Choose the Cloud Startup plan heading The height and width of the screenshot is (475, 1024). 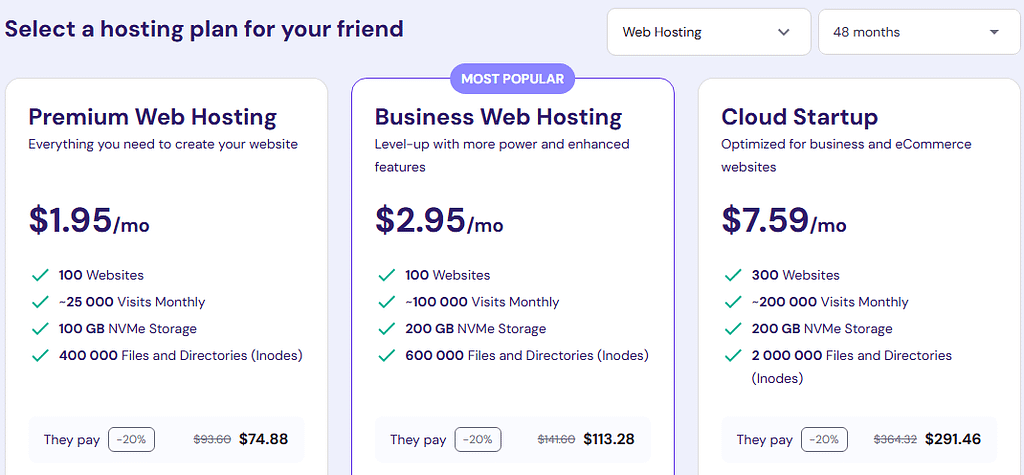799,117
